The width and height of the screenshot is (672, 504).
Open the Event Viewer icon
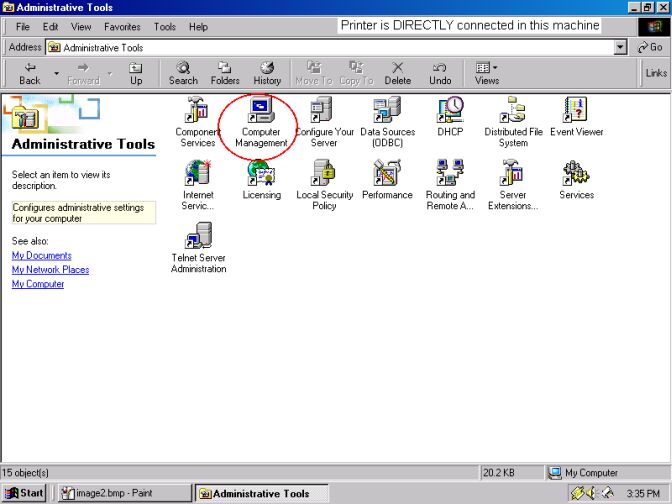point(576,111)
